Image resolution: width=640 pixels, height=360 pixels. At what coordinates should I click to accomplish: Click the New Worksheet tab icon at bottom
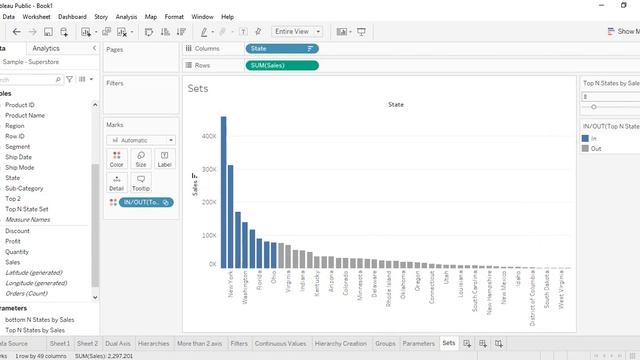click(x=467, y=344)
